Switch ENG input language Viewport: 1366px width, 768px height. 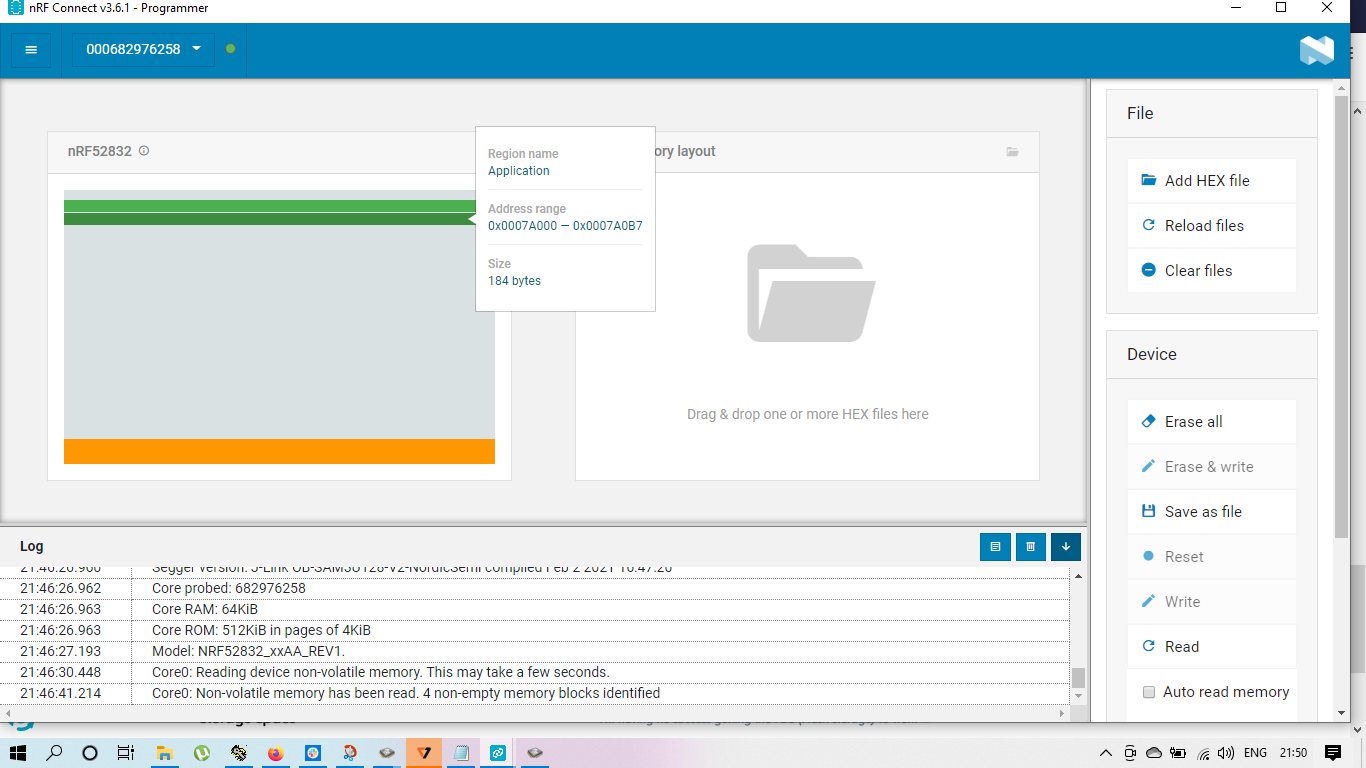point(1255,753)
